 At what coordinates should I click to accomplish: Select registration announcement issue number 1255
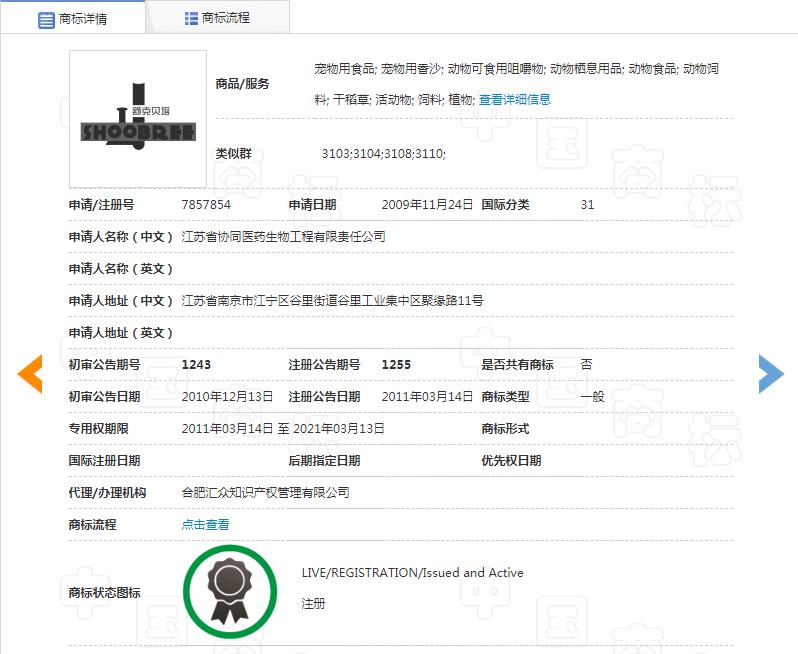pyautogui.click(x=396, y=364)
